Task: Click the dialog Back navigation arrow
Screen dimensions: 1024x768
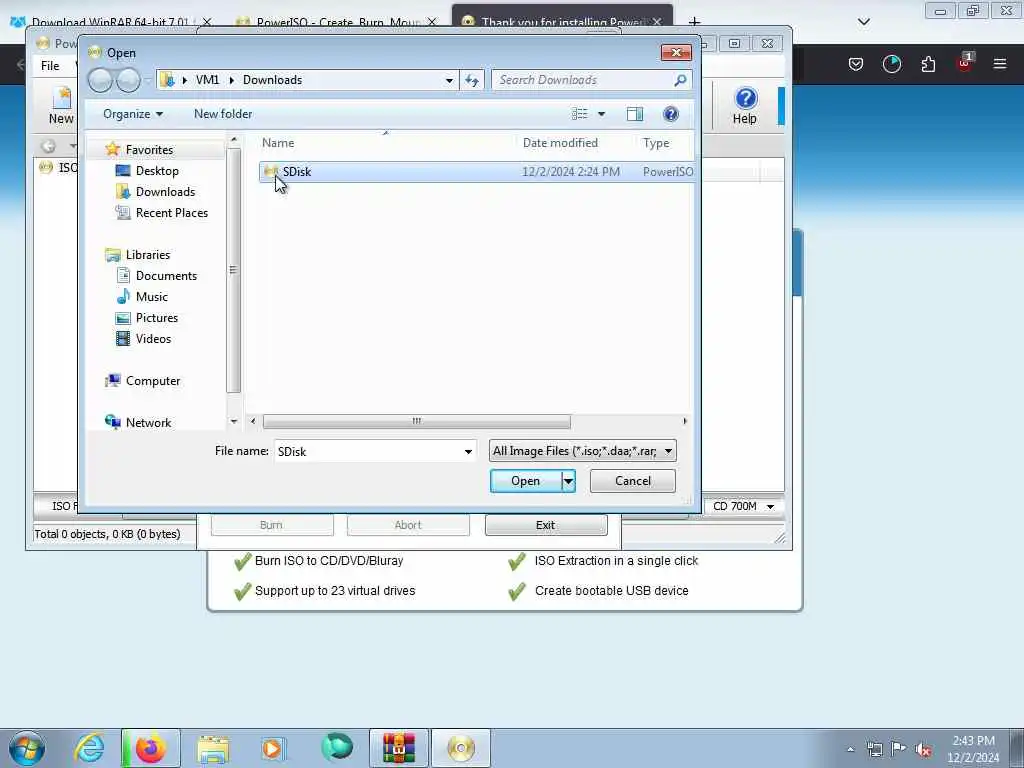Action: point(100,80)
